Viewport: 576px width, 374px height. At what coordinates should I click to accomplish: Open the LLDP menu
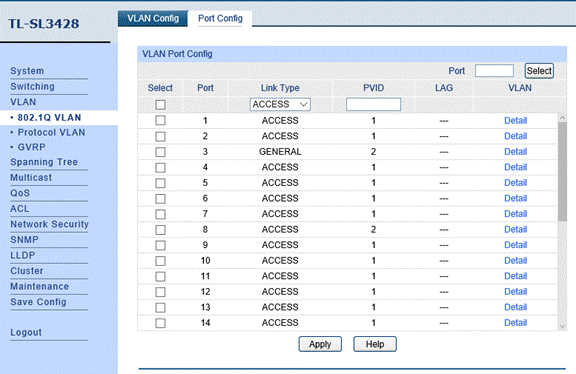[x=23, y=255]
